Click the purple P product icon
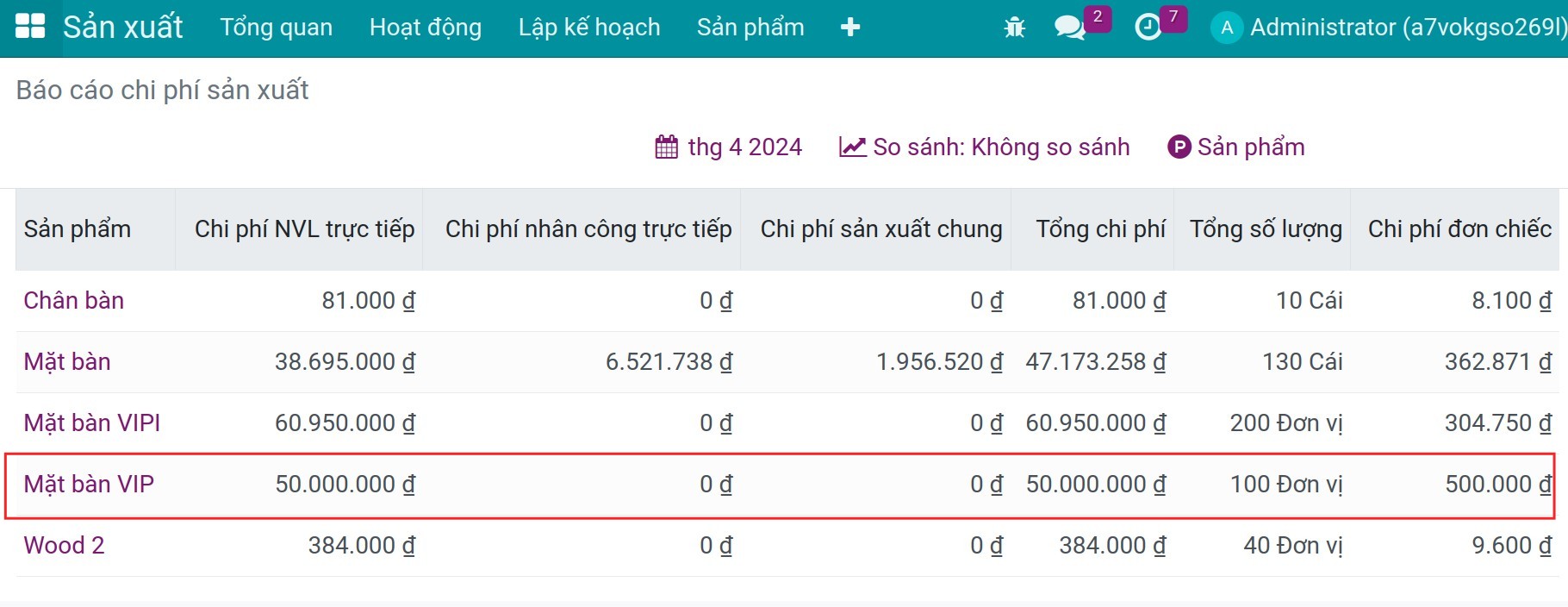 point(1179,147)
